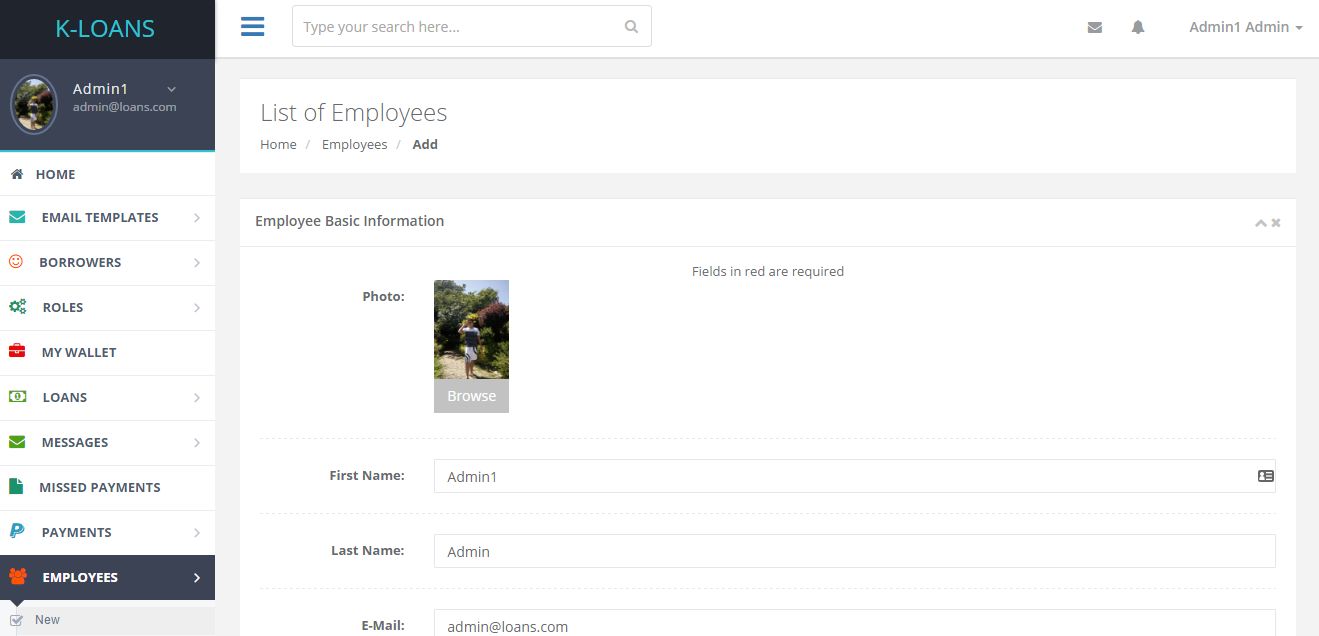
Task: Click the Missed Payments file icon
Action: pos(16,486)
